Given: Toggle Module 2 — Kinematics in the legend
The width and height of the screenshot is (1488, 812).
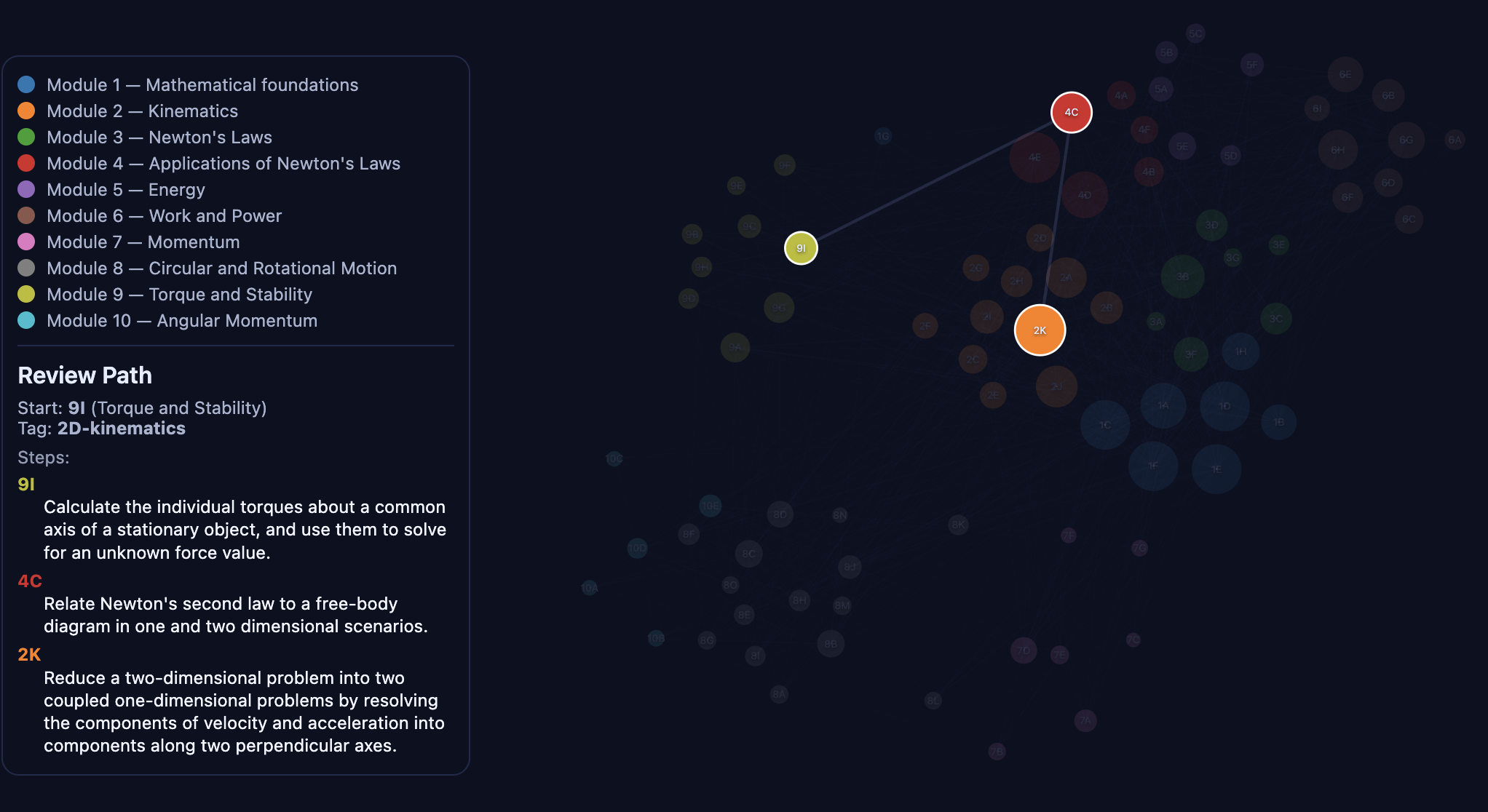Looking at the screenshot, I should pos(143,111).
